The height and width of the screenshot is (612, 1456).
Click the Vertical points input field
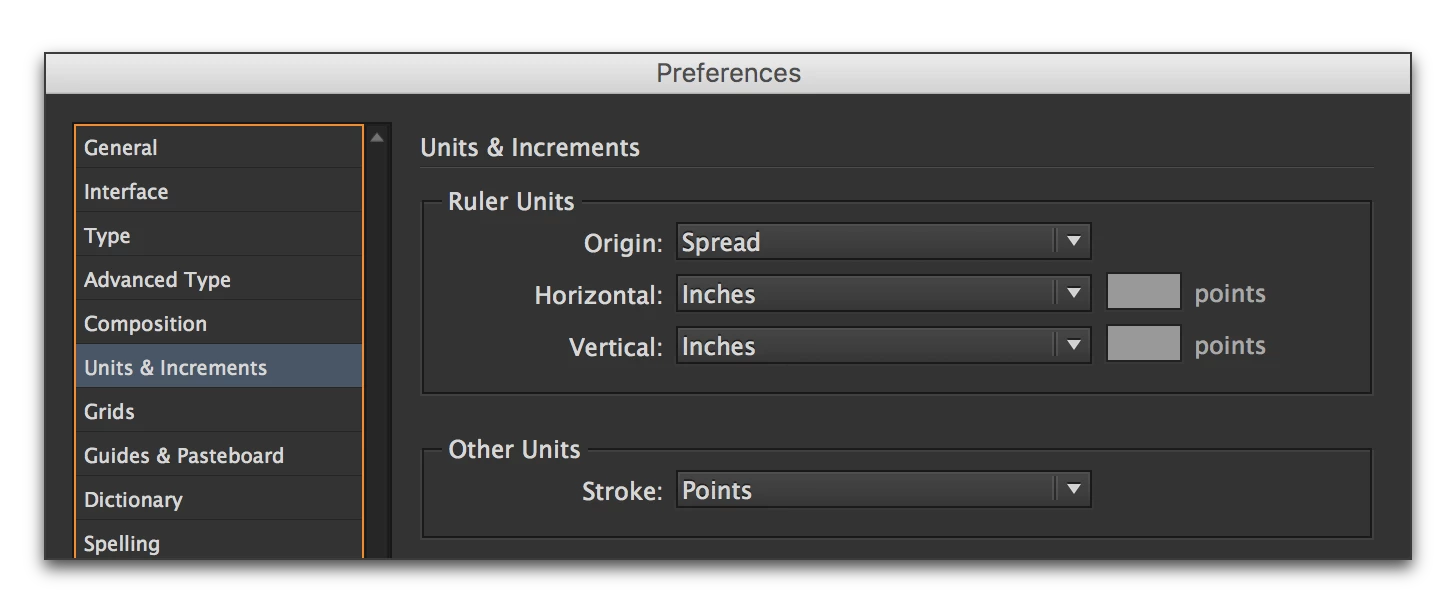point(1143,344)
